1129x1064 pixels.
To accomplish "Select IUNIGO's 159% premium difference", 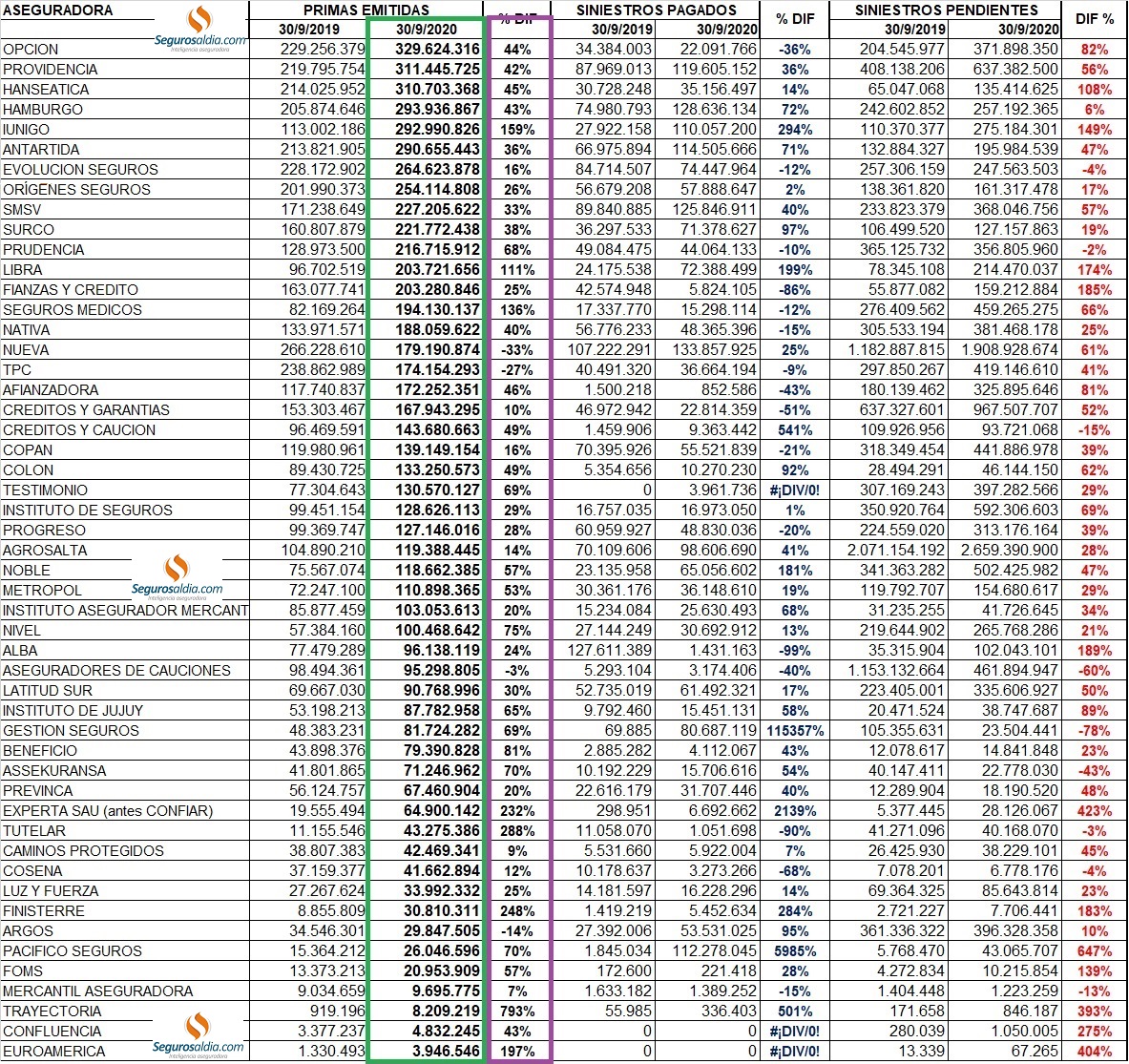I will pos(517,131).
